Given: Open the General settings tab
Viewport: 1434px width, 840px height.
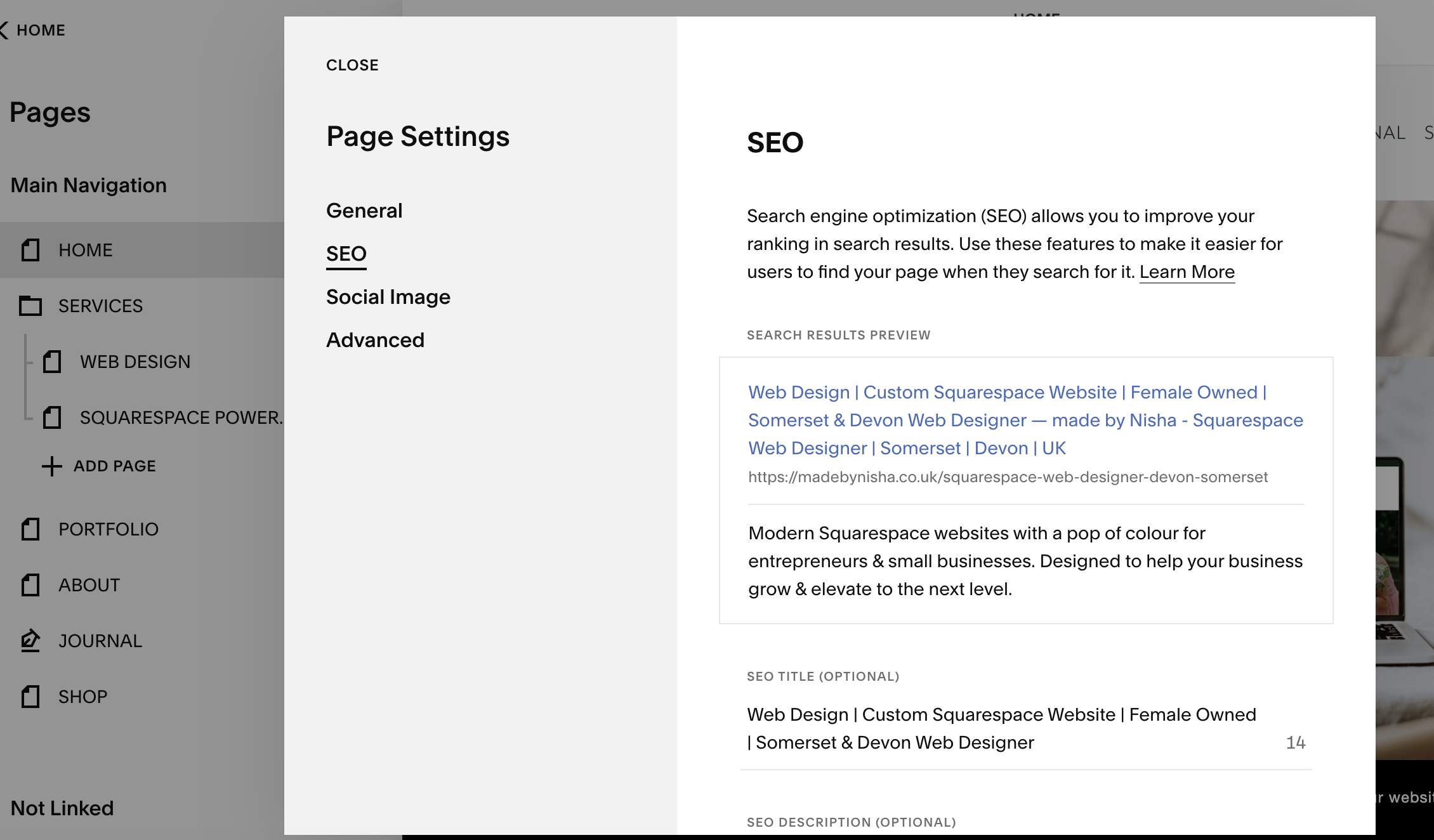Looking at the screenshot, I should point(364,211).
